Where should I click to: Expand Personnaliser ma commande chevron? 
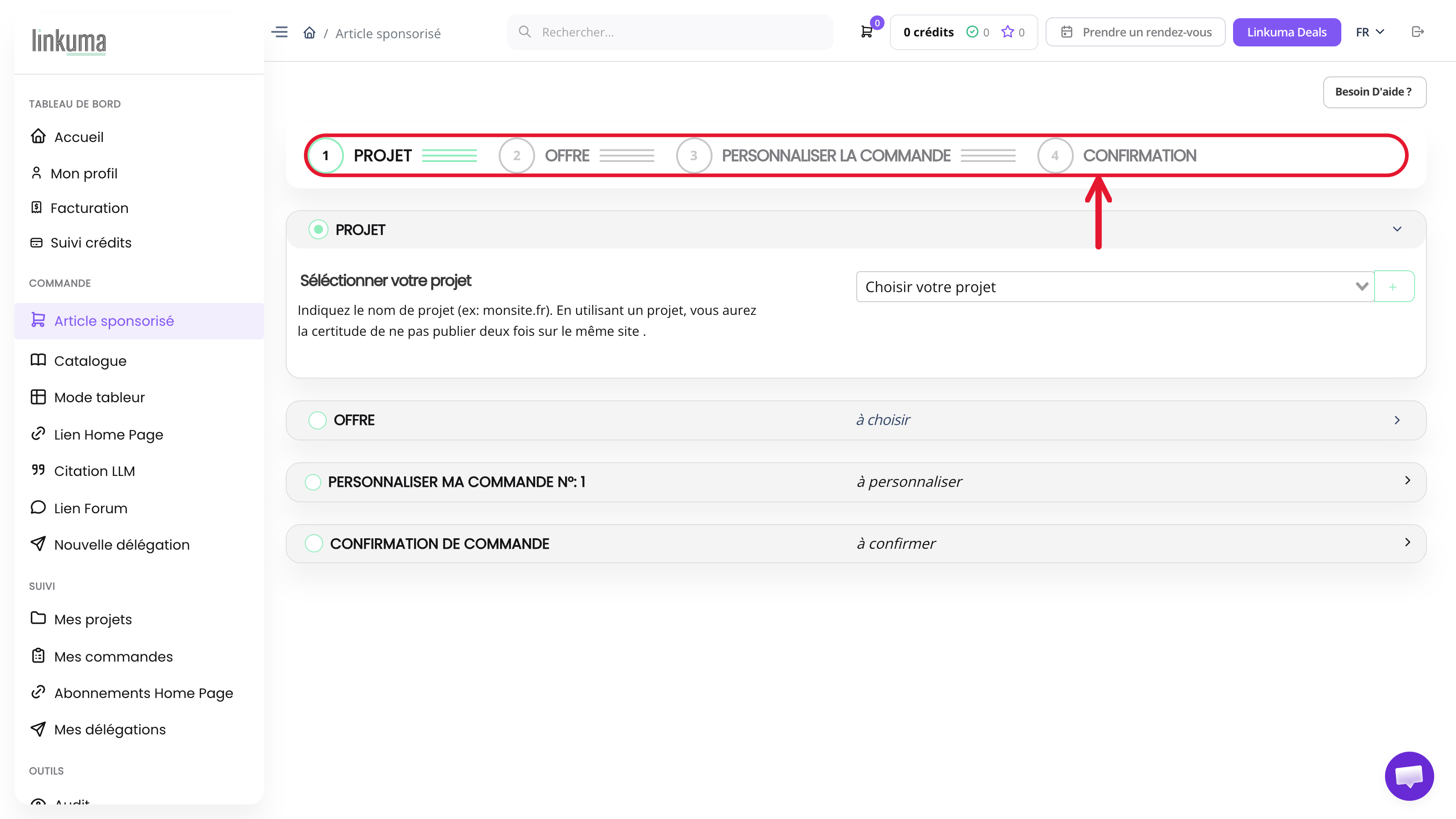click(x=1407, y=480)
